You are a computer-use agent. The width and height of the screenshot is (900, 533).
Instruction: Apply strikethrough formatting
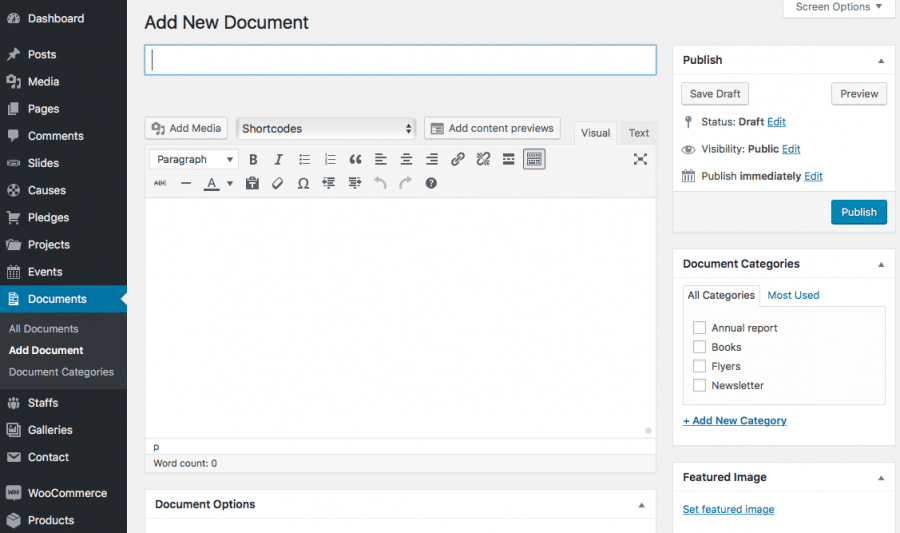(x=160, y=184)
